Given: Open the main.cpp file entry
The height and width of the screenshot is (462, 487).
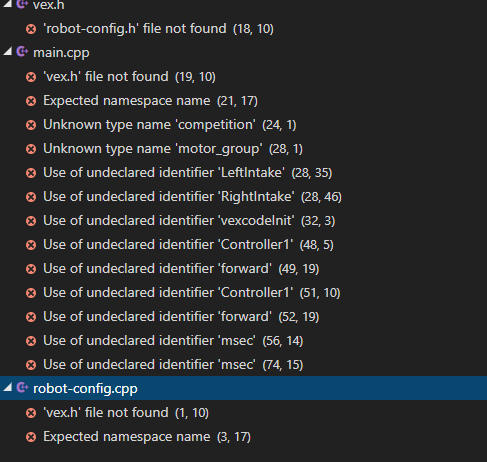Looking at the screenshot, I should pyautogui.click(x=61, y=53).
